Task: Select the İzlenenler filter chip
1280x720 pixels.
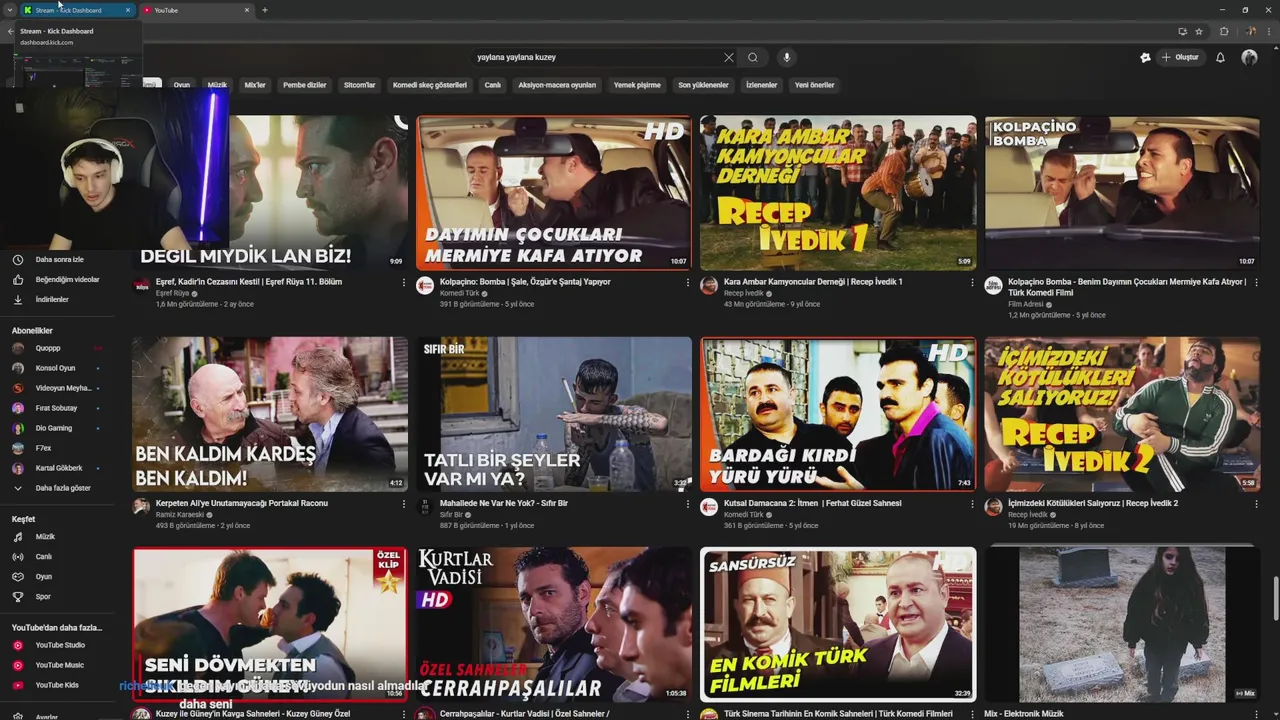Action: (762, 85)
